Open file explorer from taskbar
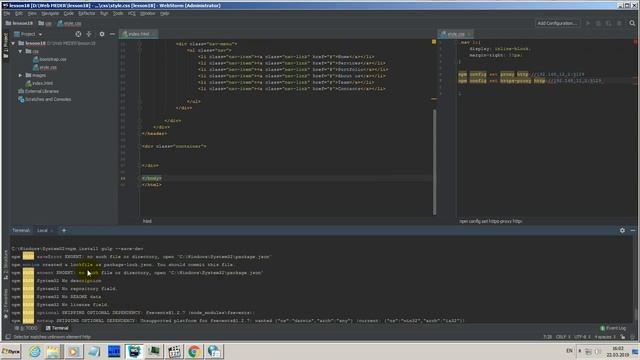The image size is (640, 360). tap(54, 351)
